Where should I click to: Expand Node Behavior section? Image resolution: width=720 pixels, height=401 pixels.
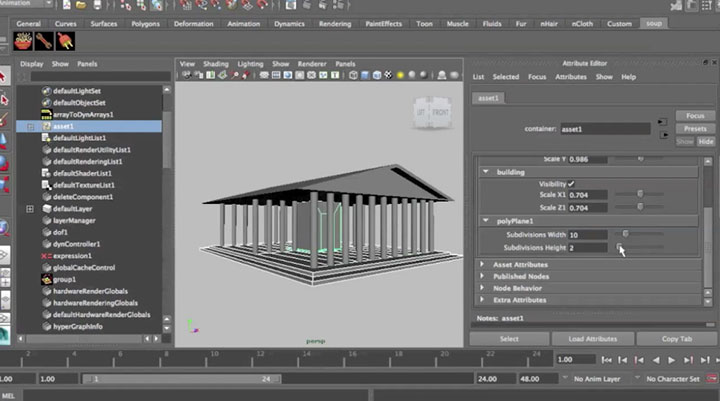482,288
